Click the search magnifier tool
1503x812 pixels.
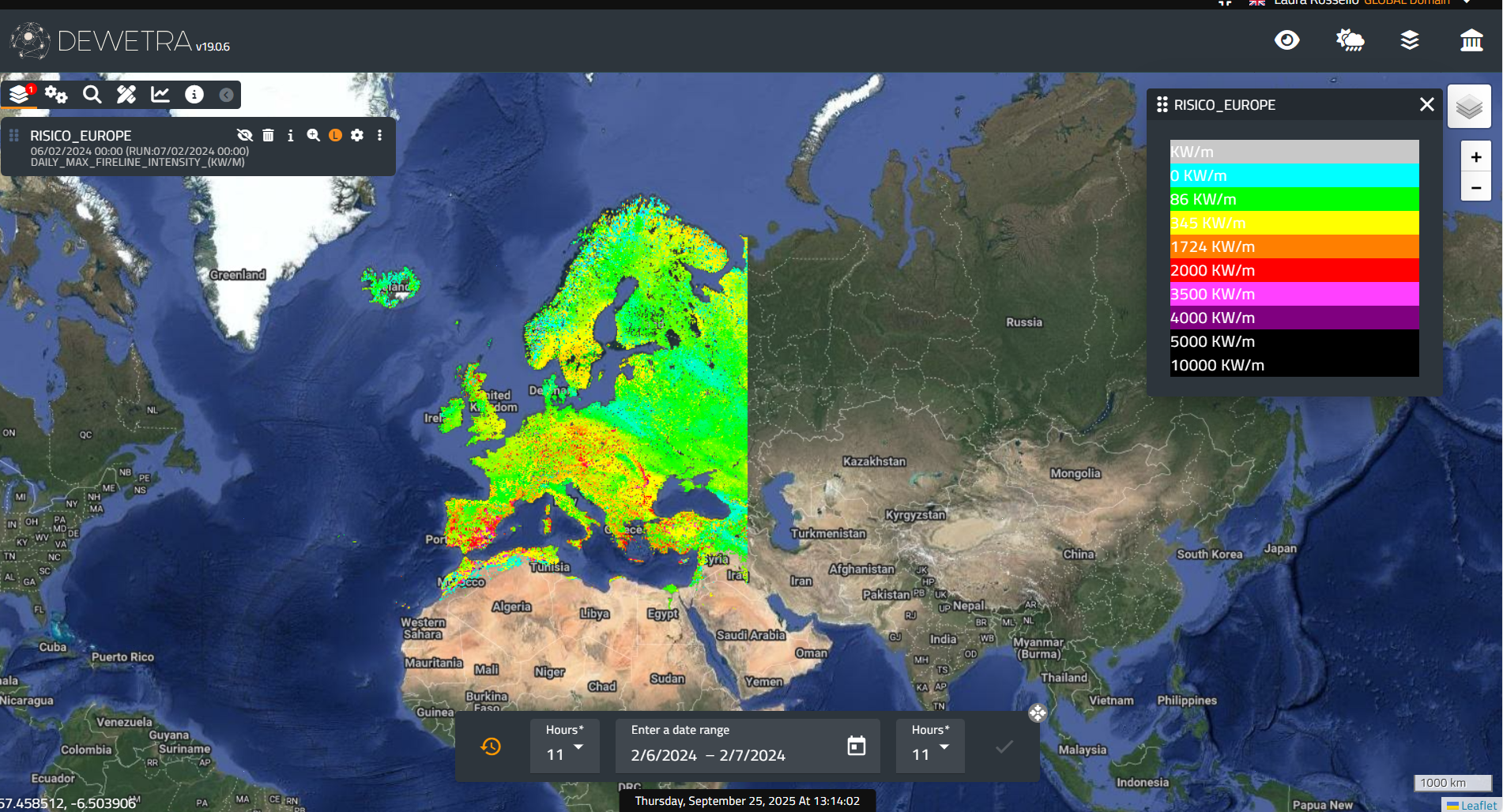tap(92, 95)
